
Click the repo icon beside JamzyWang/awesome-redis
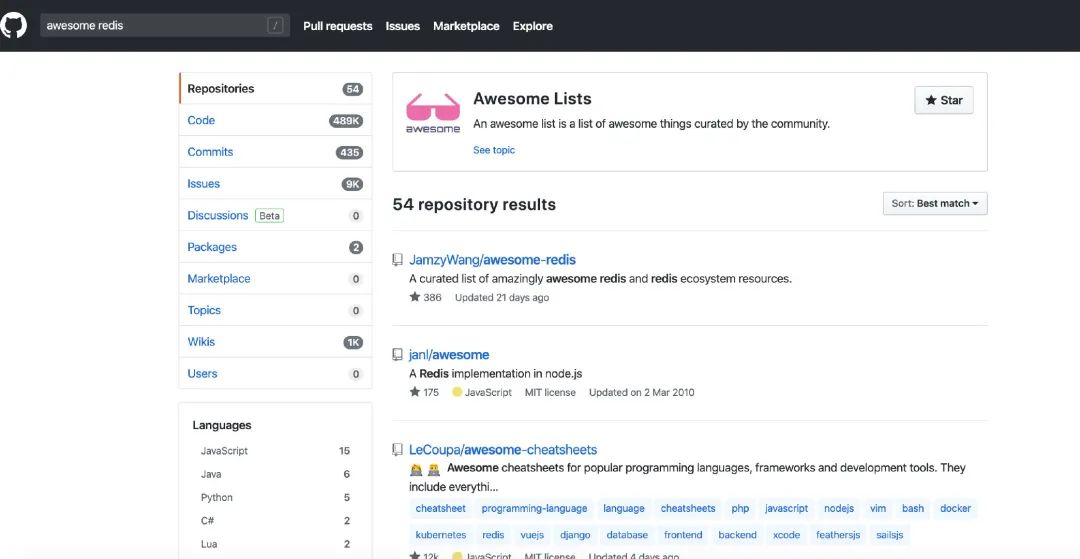397,260
